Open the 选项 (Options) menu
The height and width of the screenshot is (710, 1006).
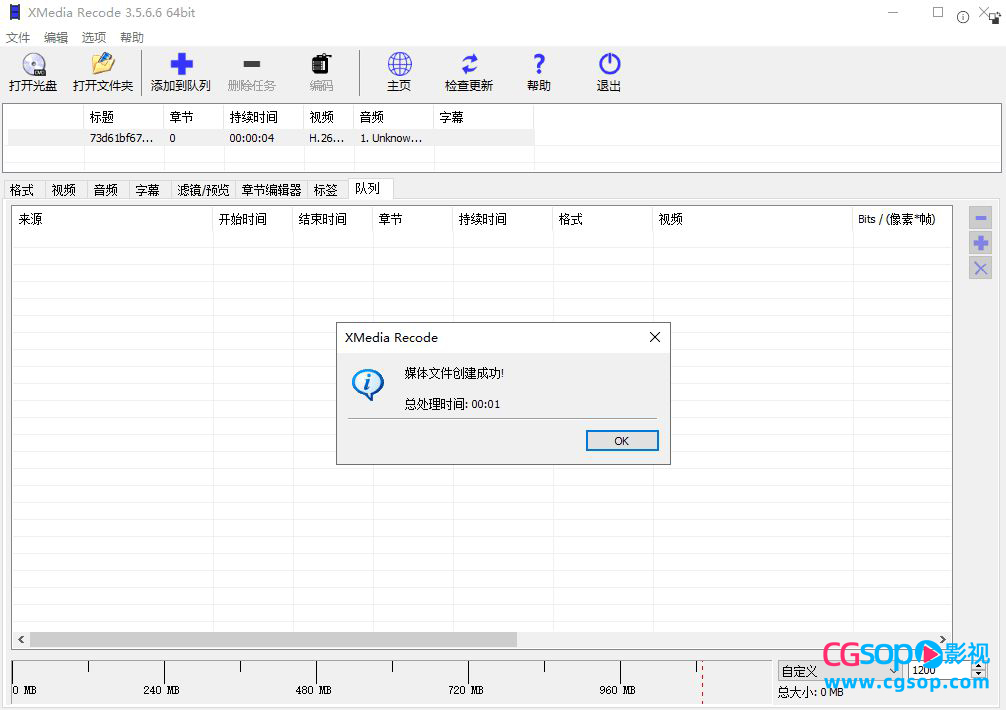[94, 38]
